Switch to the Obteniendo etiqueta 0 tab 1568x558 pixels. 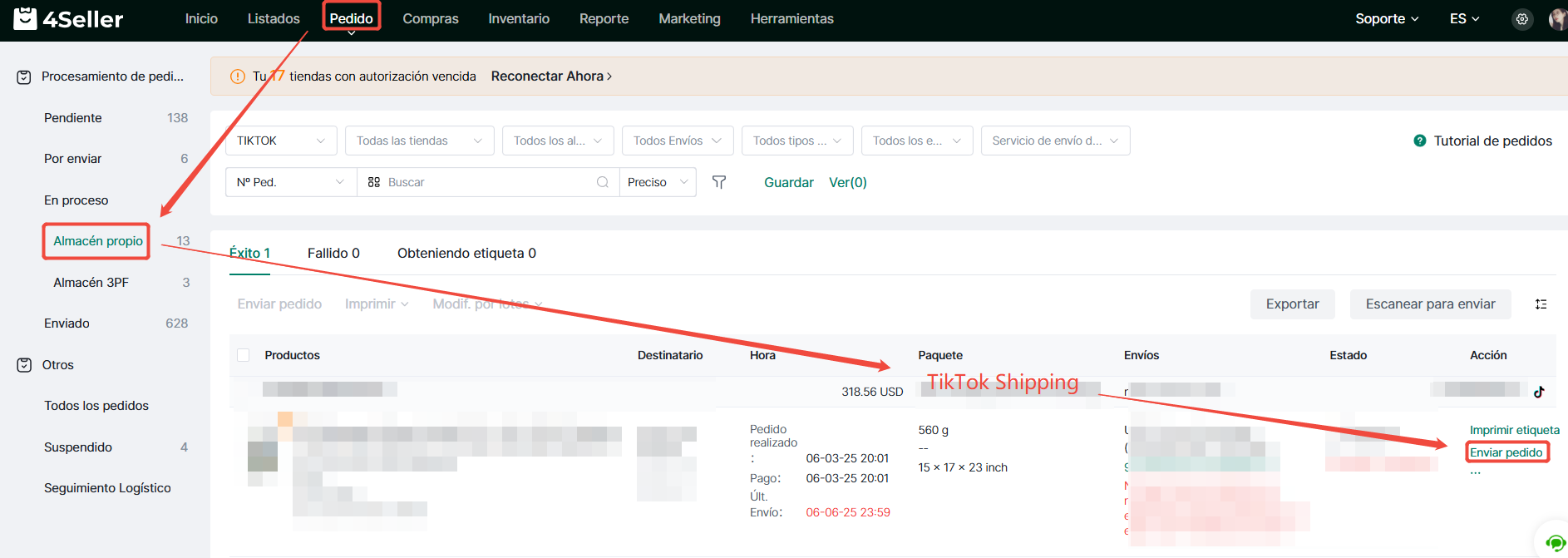pos(466,254)
